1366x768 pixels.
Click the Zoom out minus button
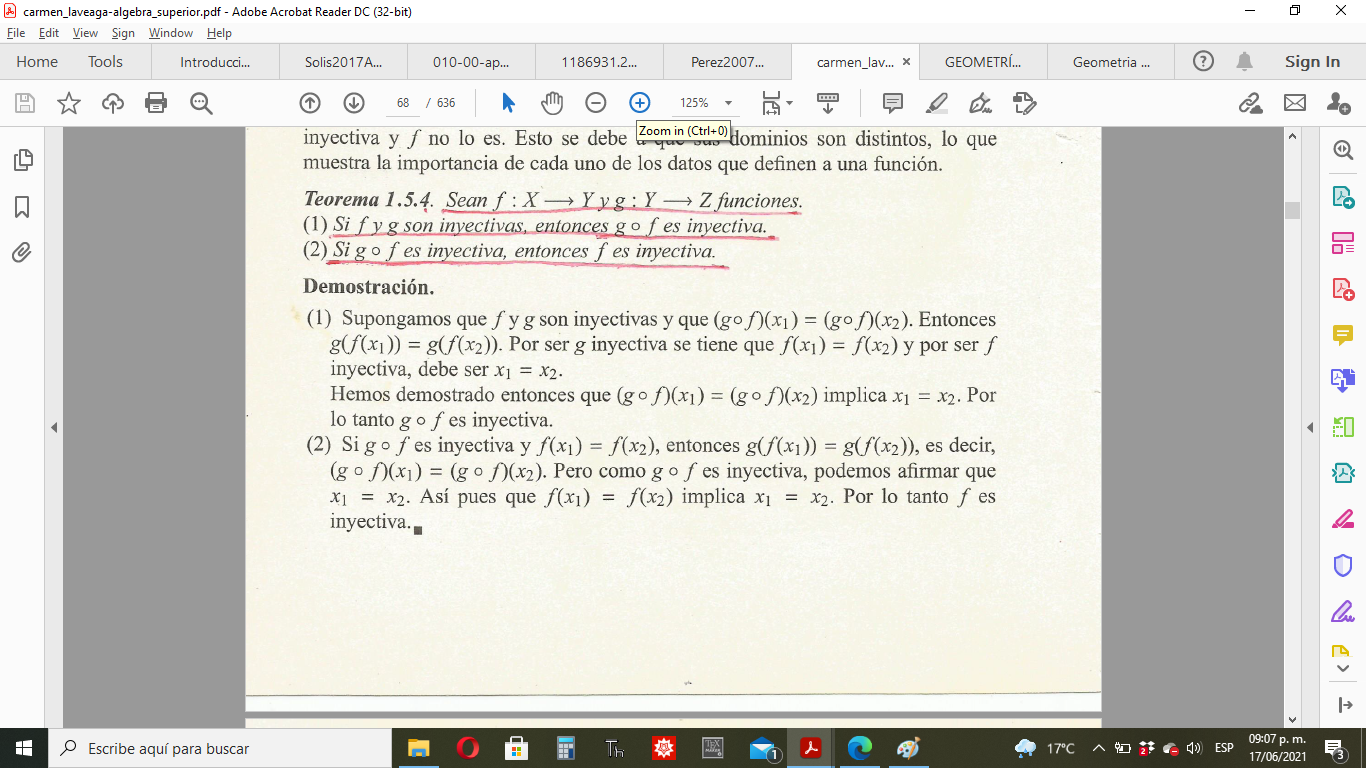[x=596, y=103]
